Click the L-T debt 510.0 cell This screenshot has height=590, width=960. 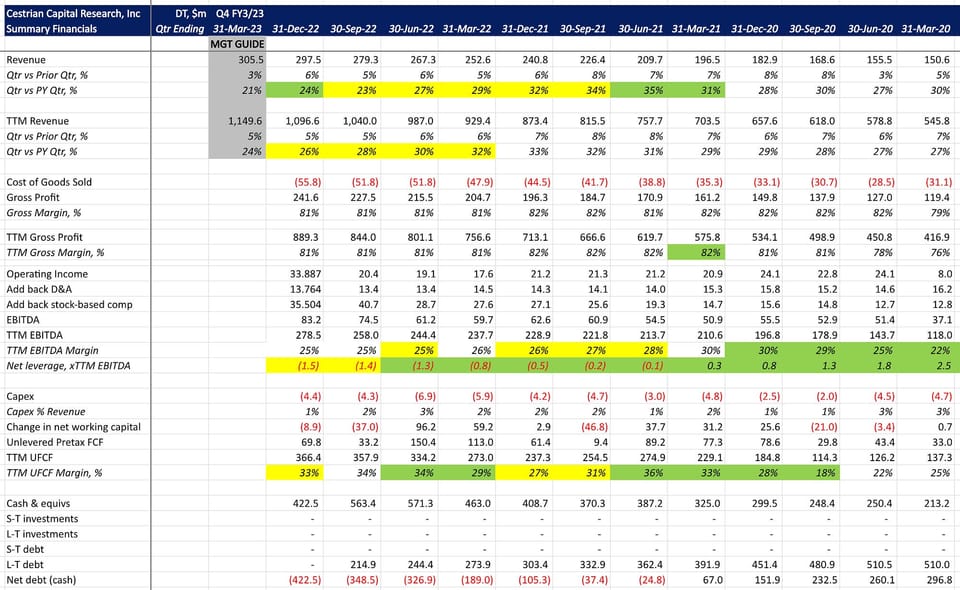[926, 564]
